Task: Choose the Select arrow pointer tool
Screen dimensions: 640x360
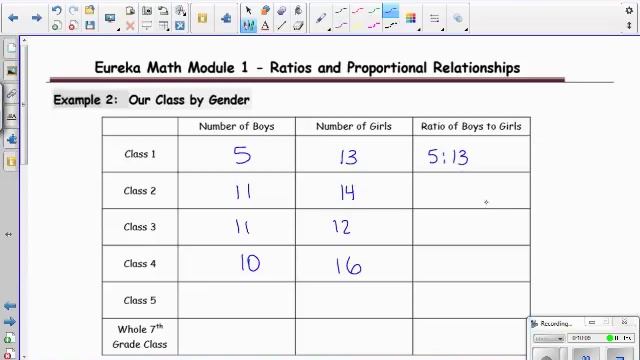Action: pos(248,10)
